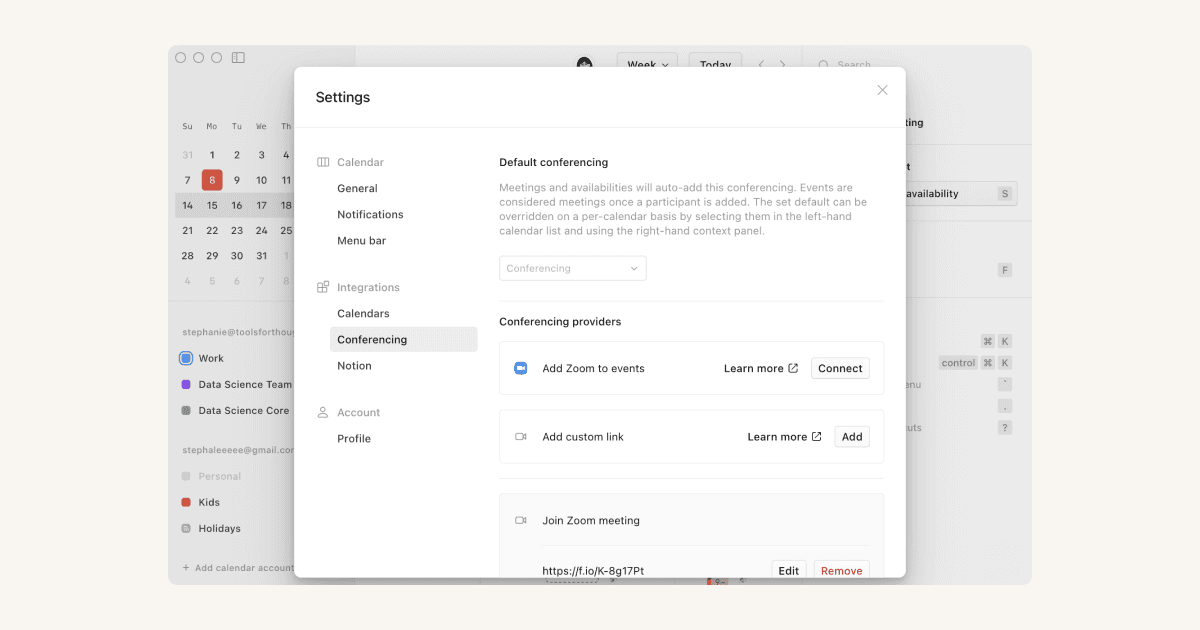
Task: Connect Zoom to events
Action: pos(840,368)
